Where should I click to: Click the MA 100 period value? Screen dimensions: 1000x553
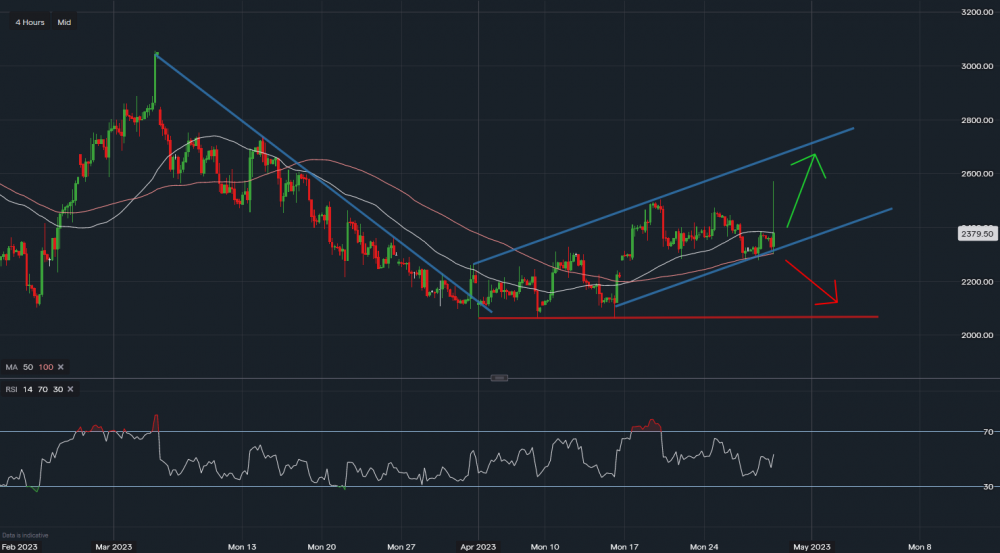(x=48, y=367)
